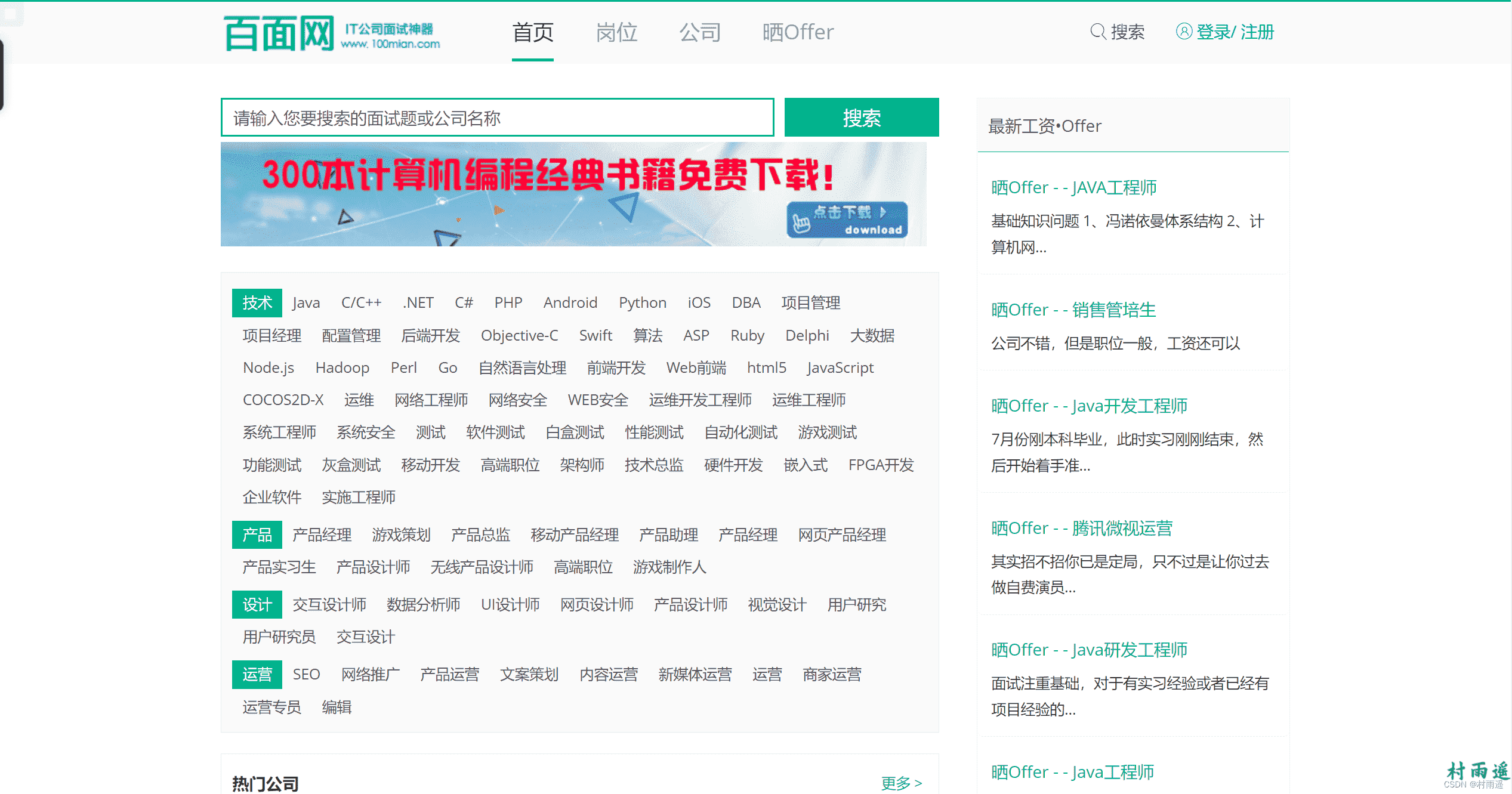
Task: Click the 点击下载 download button on banner
Action: pos(847,220)
